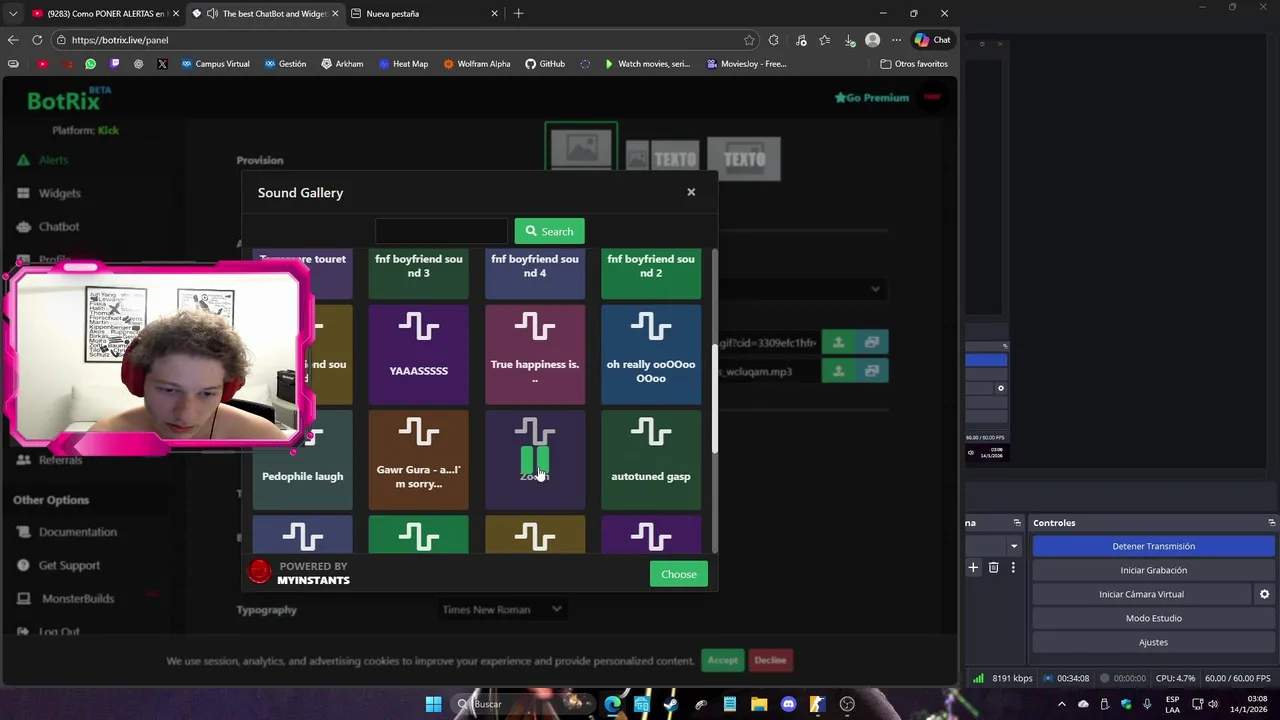Open OBS three-dot options menu
This screenshot has height=720, width=1280.
pos(1013,567)
